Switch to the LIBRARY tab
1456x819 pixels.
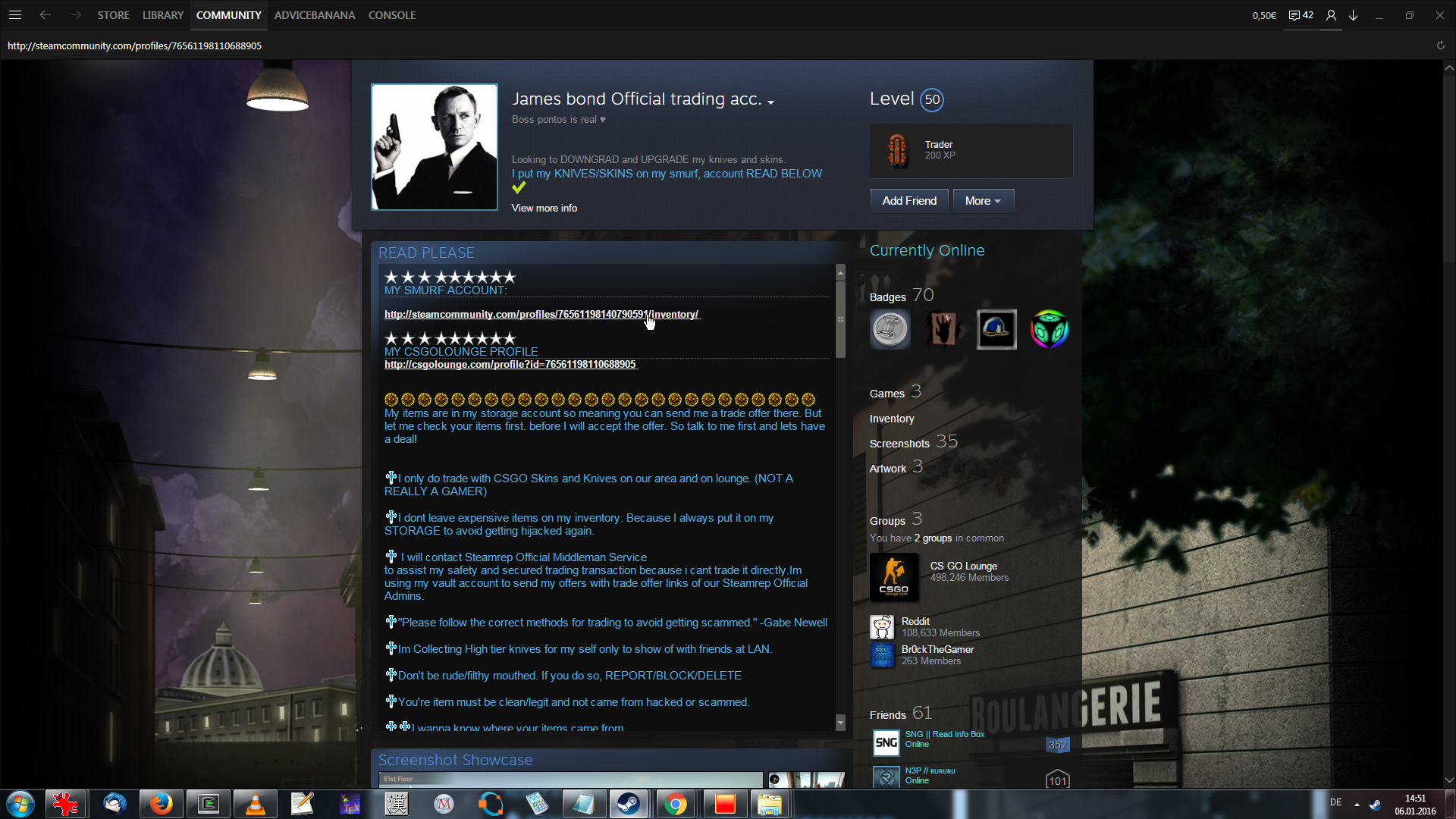pos(163,15)
